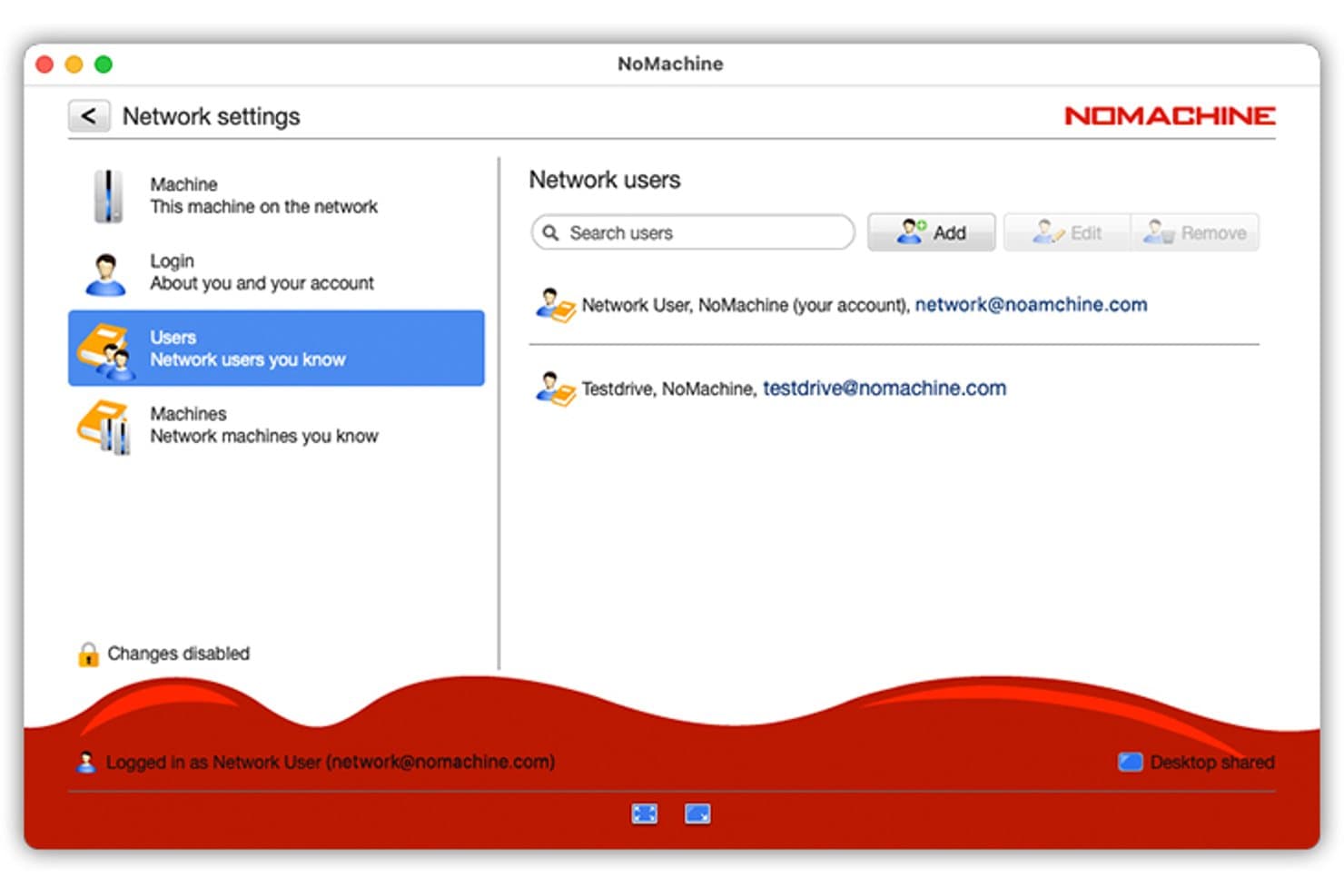Click the Network User, NoMachine name text
The width and height of the screenshot is (1344, 896).
[746, 306]
